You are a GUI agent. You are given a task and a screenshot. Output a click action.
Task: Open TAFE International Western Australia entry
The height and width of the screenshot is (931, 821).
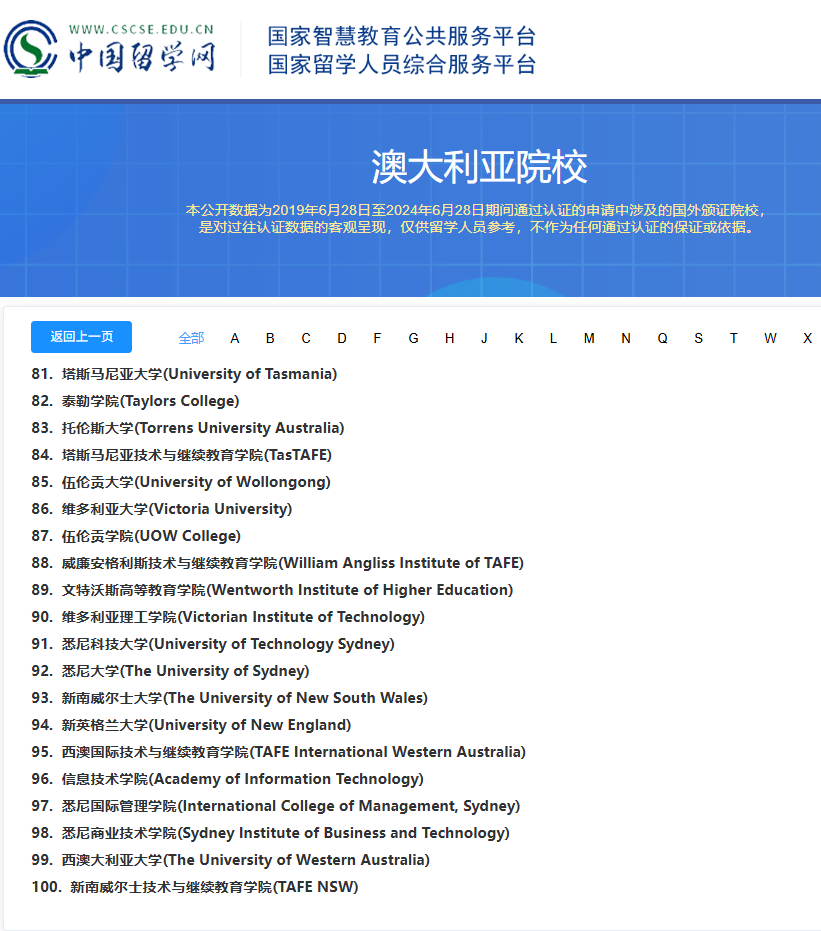[x=278, y=752]
